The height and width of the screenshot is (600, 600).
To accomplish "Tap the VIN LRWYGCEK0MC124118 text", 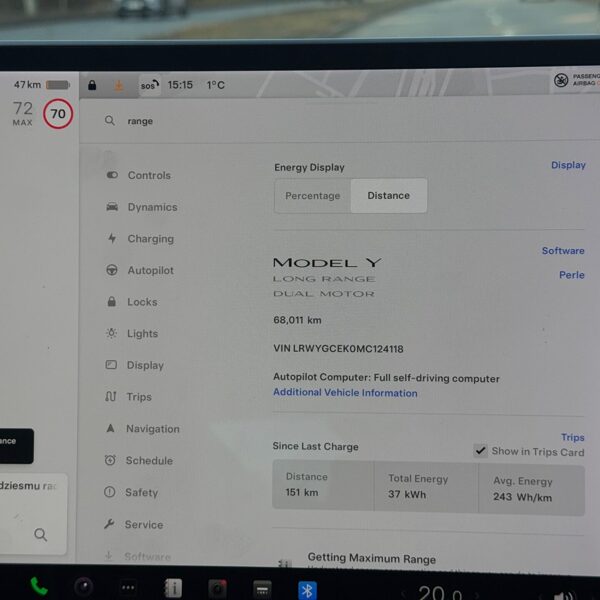I will click(338, 349).
